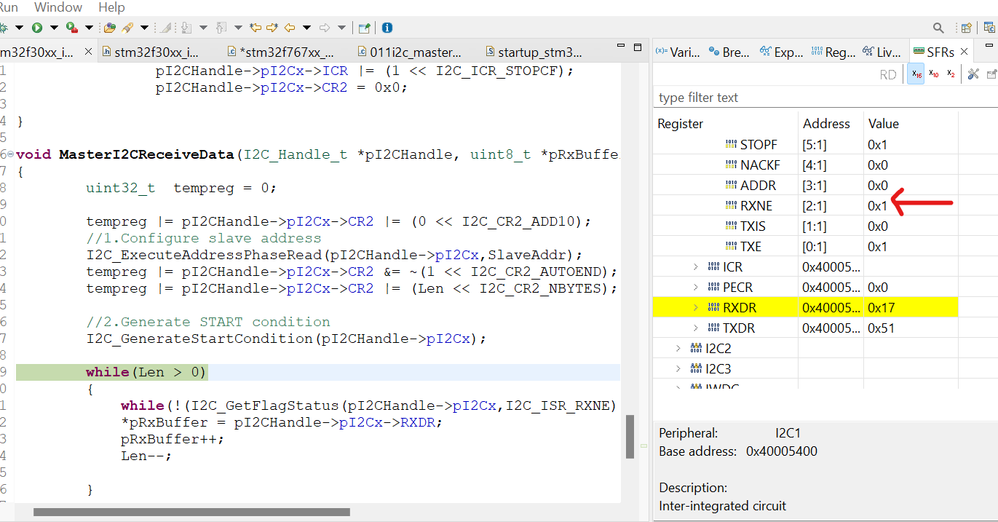998x522 pixels.
Task: Switch to hexadecimal x16 number format
Action: pos(916,74)
